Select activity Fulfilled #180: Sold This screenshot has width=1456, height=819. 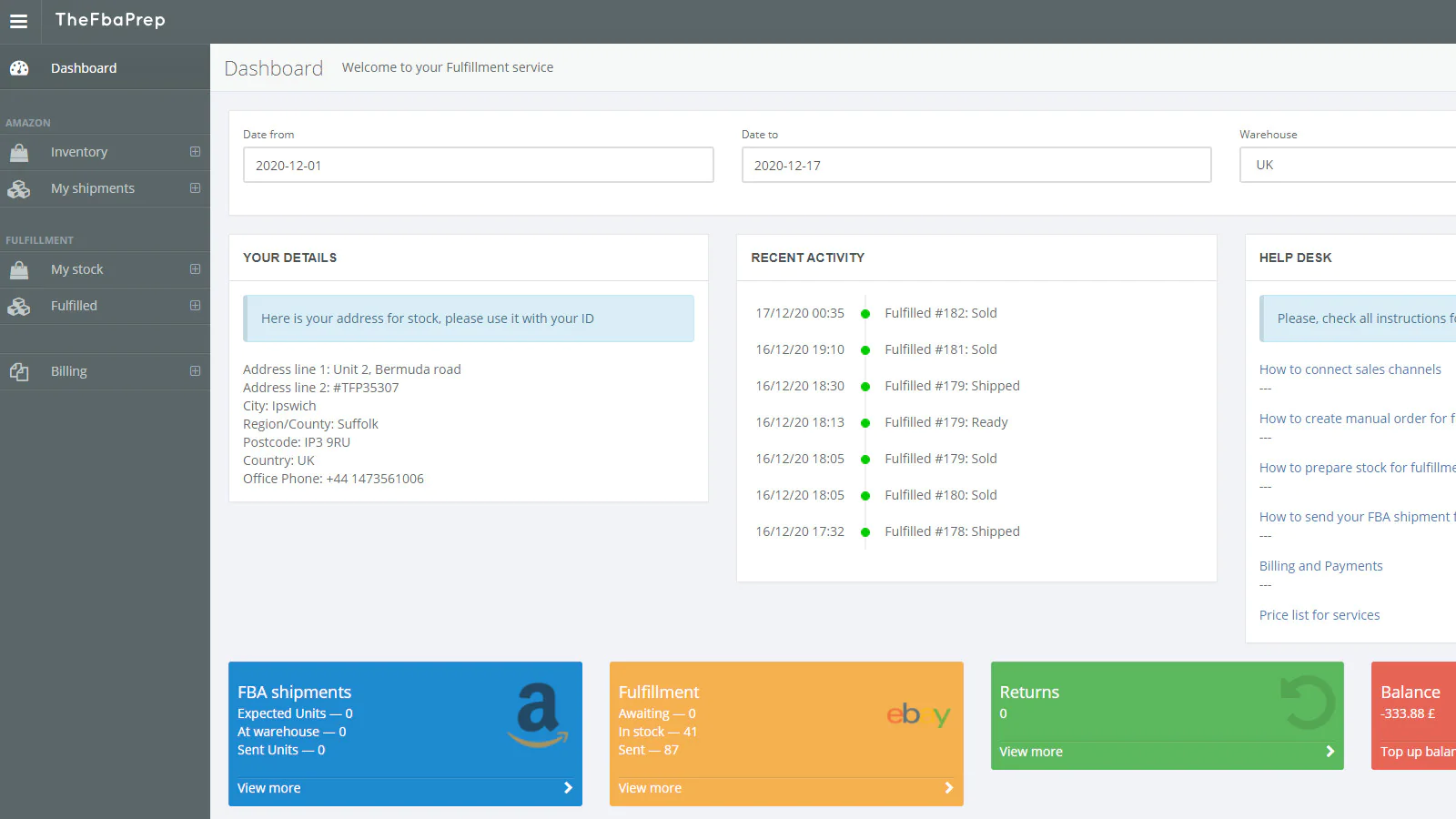tap(940, 495)
